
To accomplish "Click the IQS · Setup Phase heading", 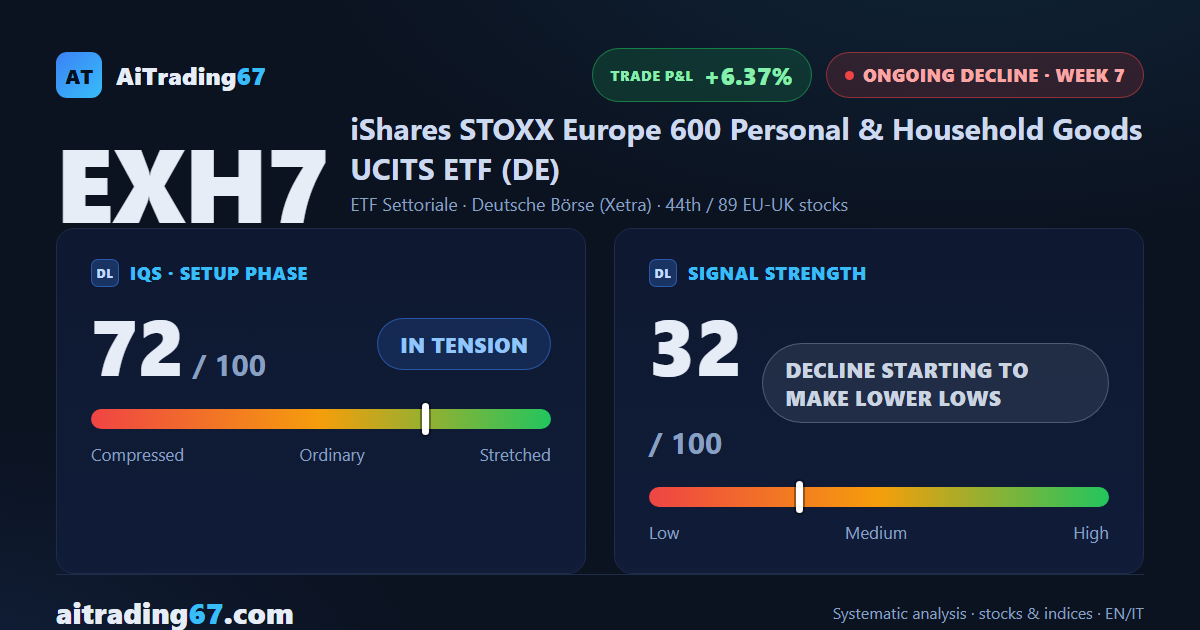I will click(x=219, y=273).
